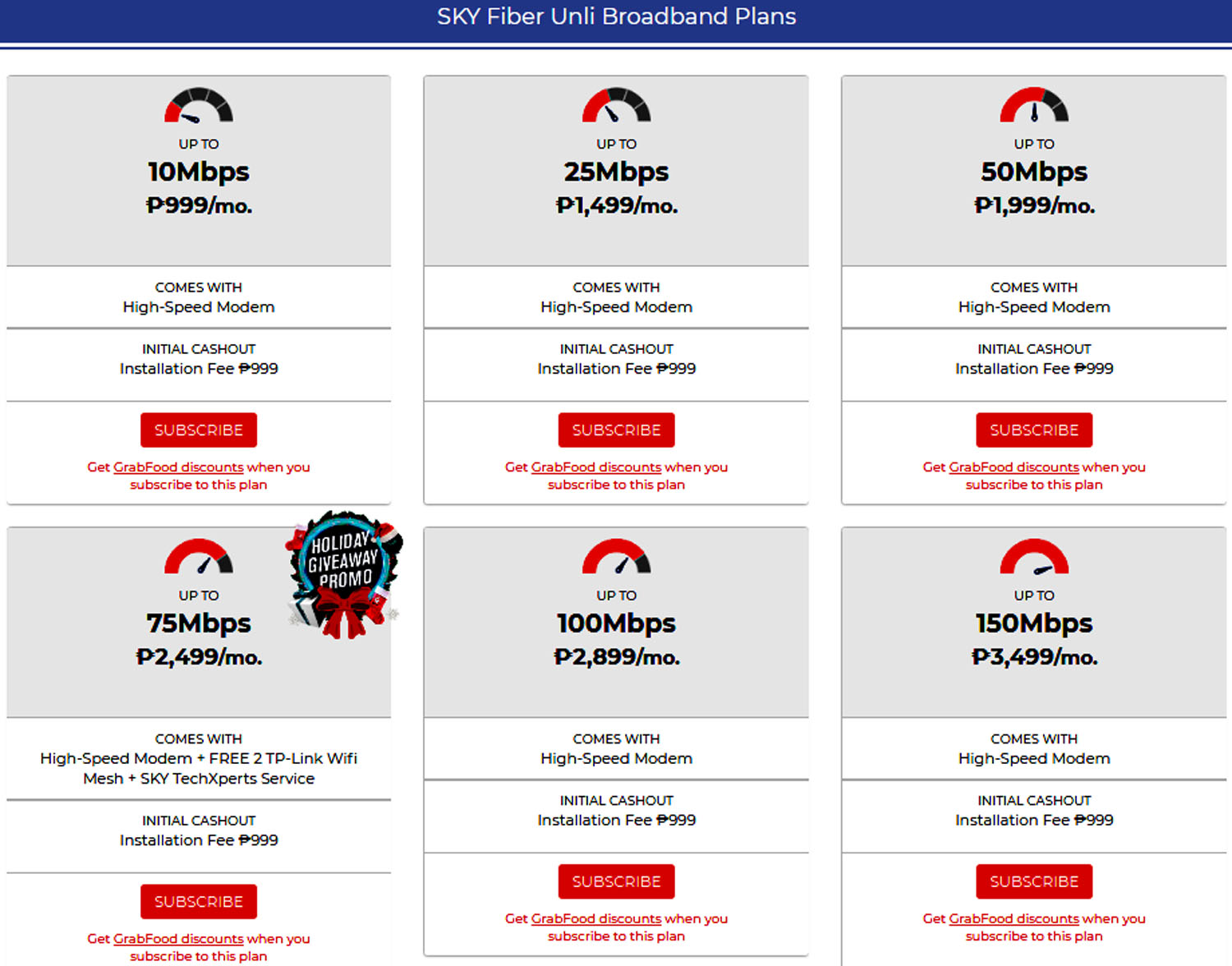Open GrabFood discounts link under 10Mbps plan
This screenshot has width=1232, height=966.
[x=178, y=467]
